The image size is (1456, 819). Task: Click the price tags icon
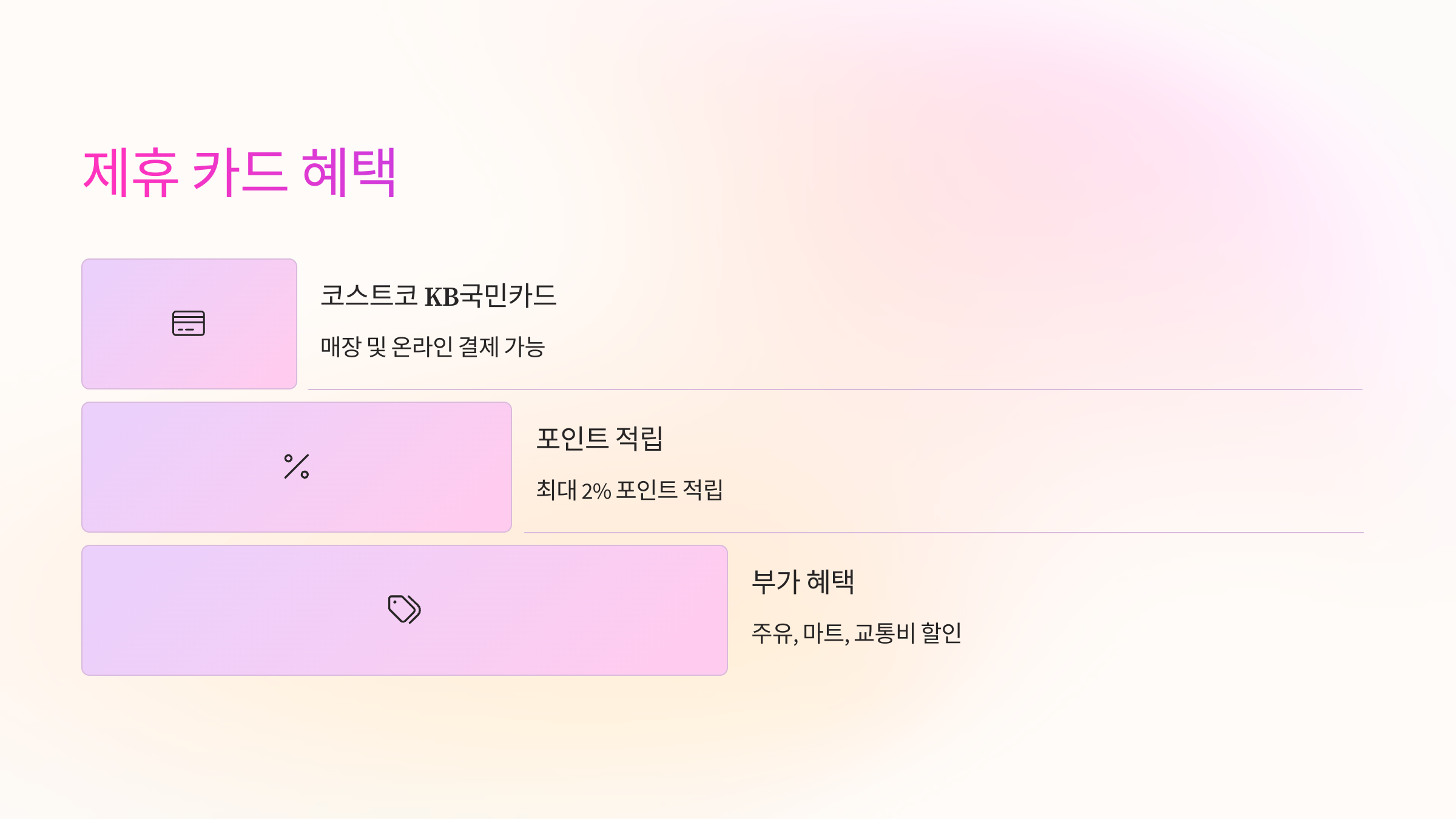point(405,609)
